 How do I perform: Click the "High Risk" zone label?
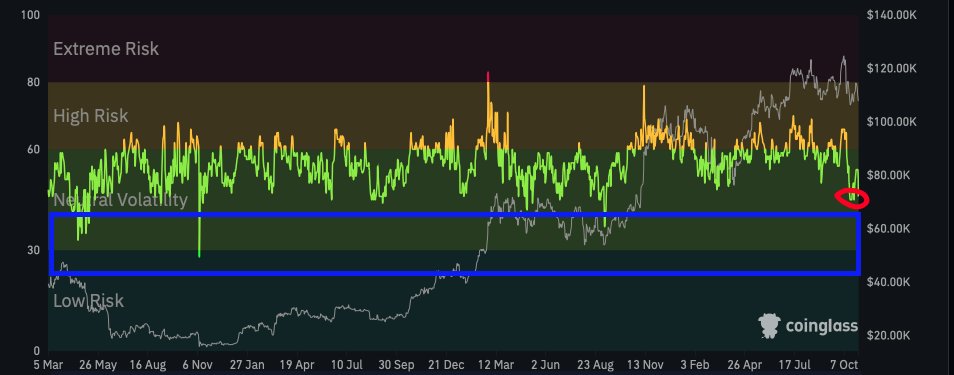click(x=91, y=116)
